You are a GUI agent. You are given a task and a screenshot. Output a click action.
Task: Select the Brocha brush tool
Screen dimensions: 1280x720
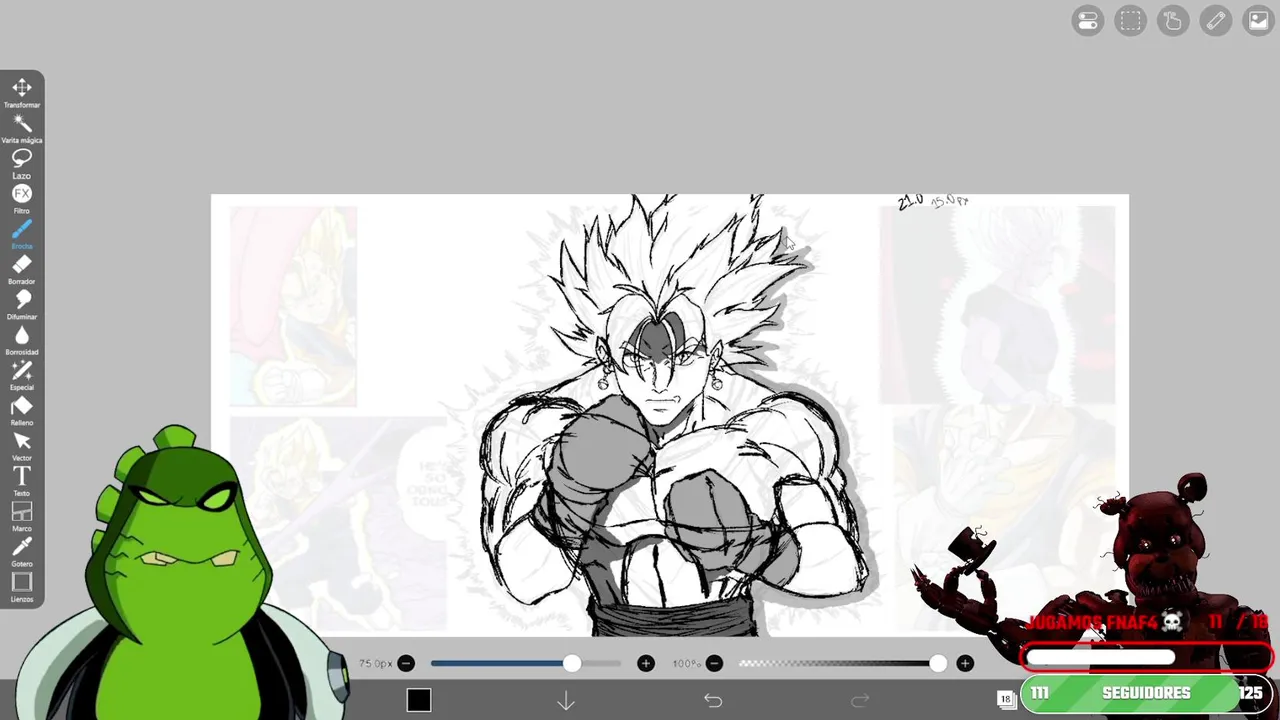tap(22, 234)
